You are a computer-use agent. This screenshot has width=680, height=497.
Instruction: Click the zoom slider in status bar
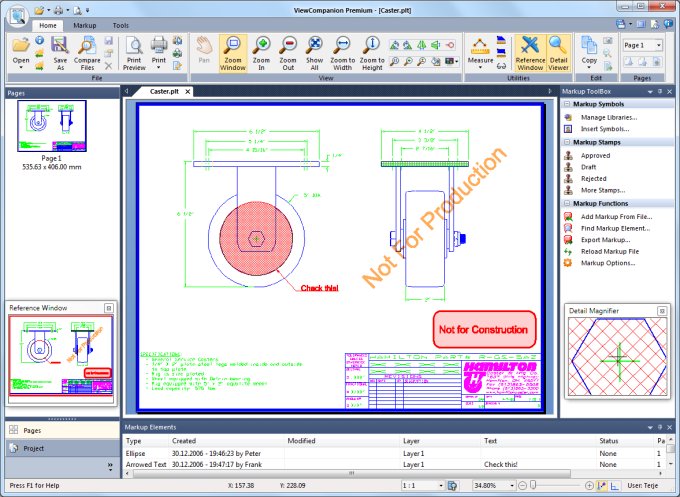556,485
